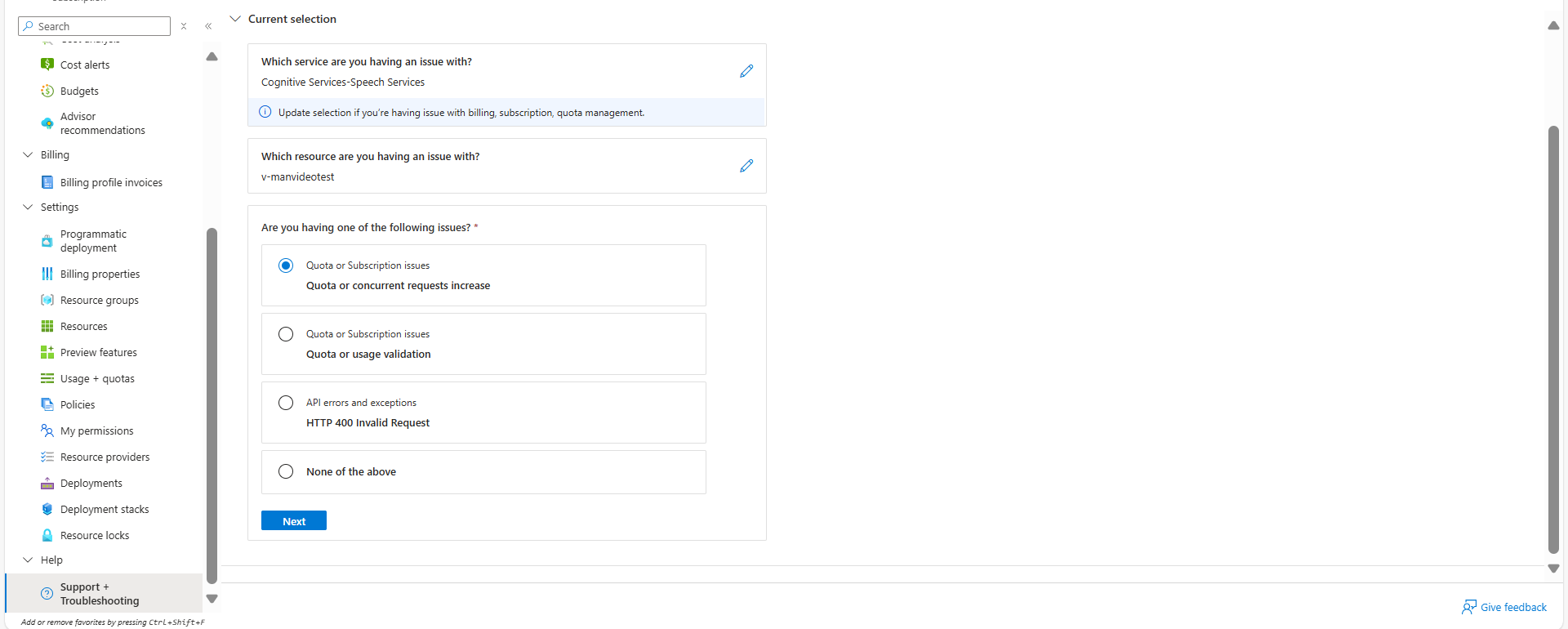Collapse the Billing group in sidebar
Image resolution: width=1568 pixels, height=629 pixels.
28,154
